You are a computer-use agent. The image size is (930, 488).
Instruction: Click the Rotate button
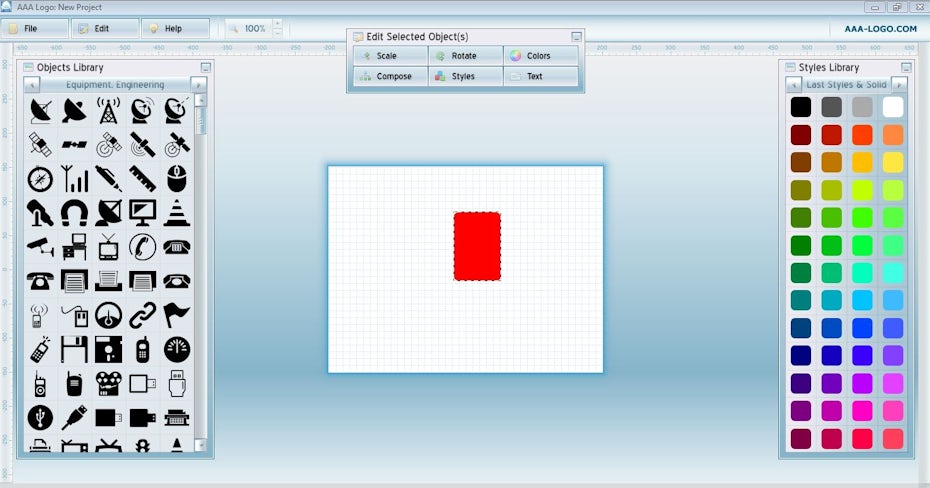coord(465,56)
